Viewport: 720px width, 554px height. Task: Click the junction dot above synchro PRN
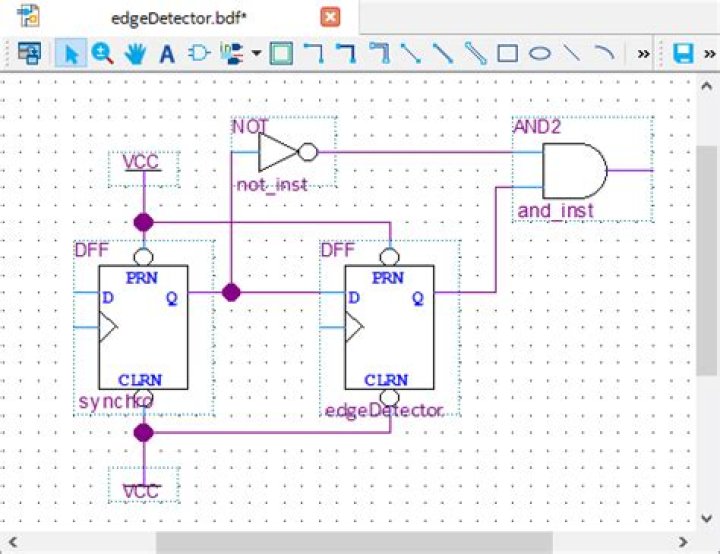click(143, 222)
